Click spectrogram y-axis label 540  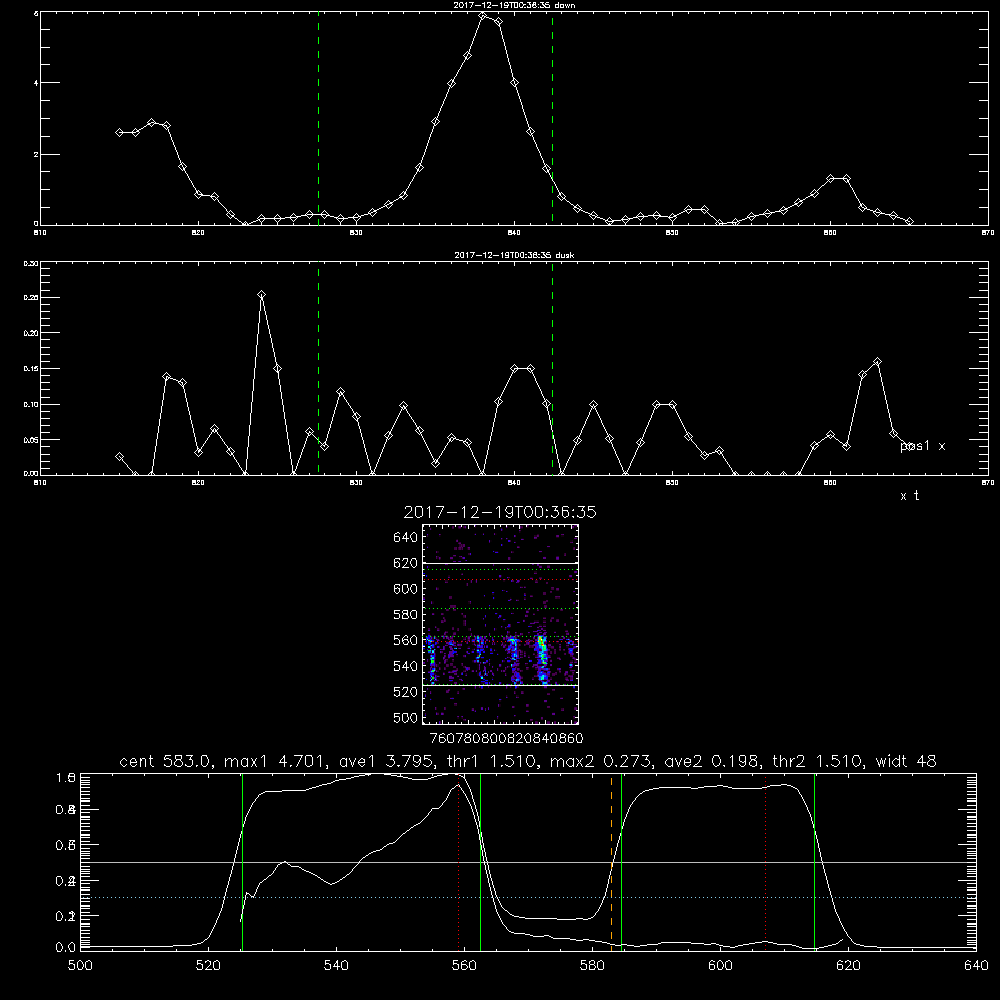click(406, 666)
